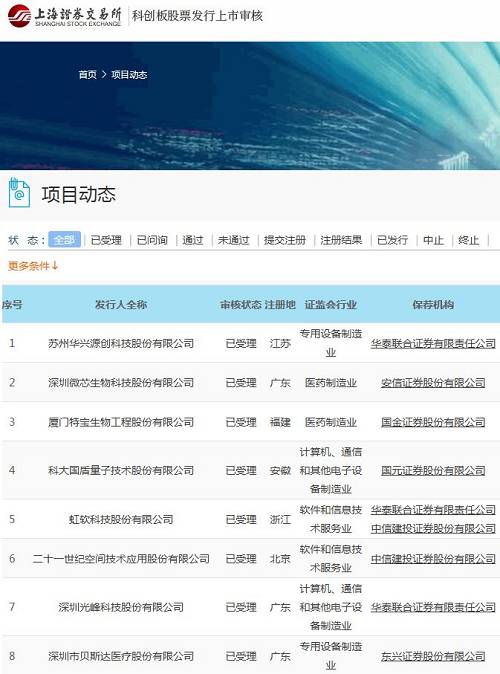500x674 pixels.
Task: Open 国元证券股份有限公司 sponsor link
Action: 433,470
